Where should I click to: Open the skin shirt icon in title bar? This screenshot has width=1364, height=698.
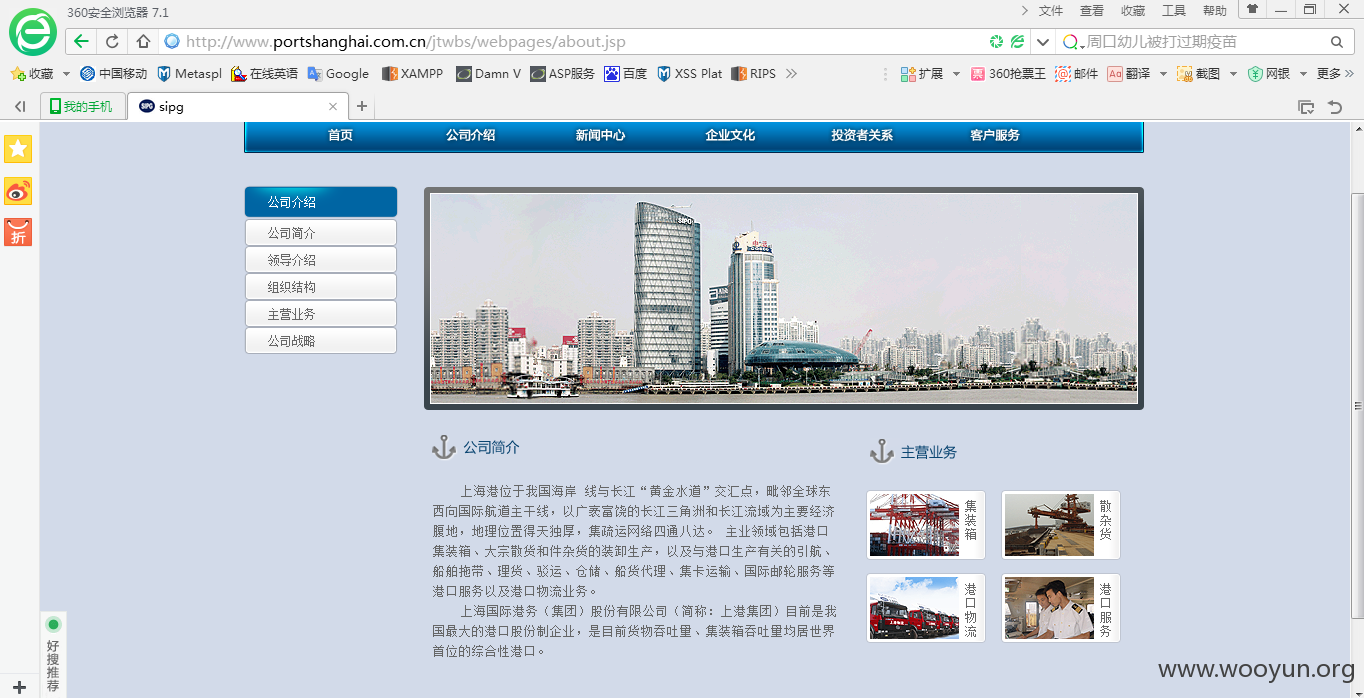coord(1252,9)
